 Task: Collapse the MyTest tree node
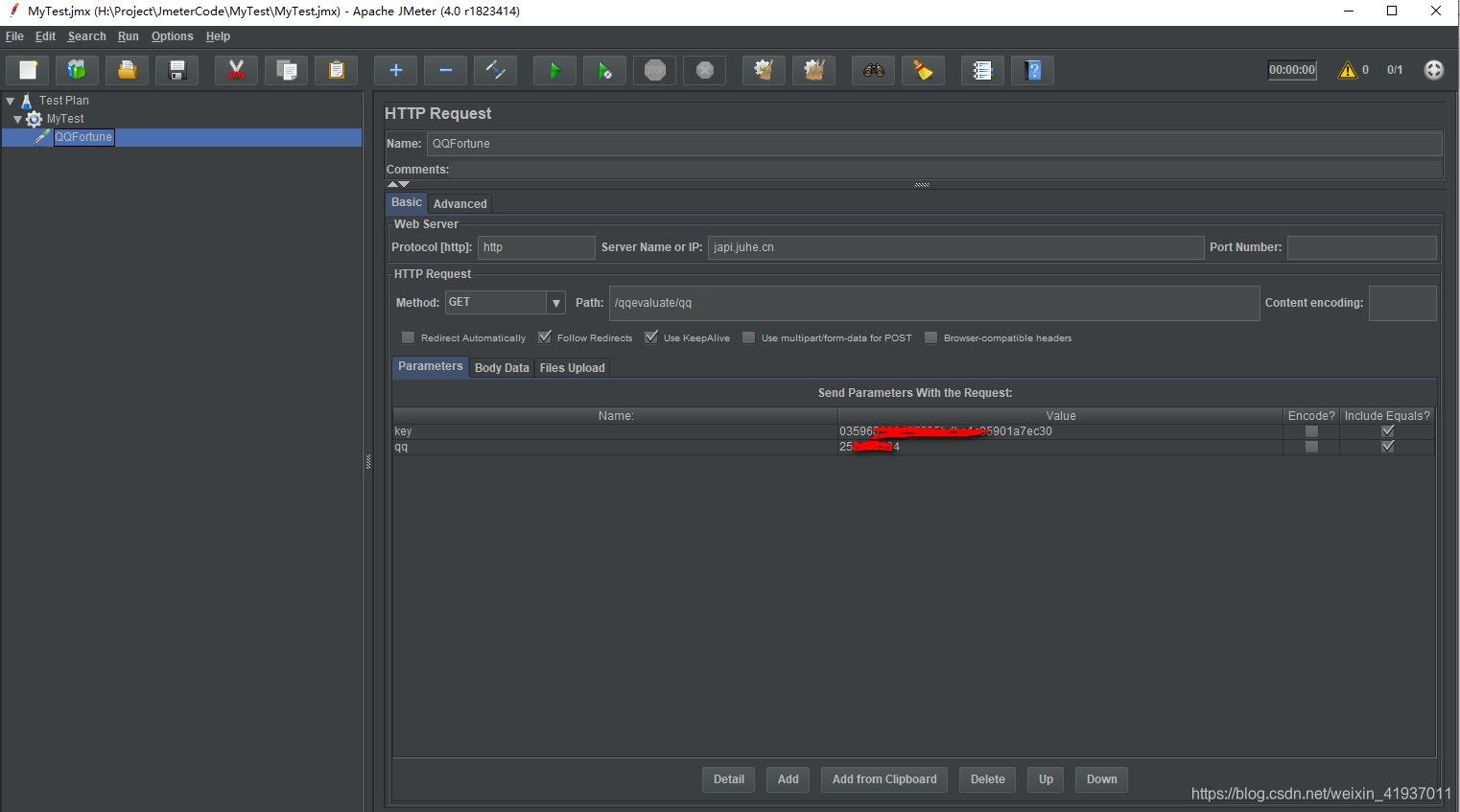coord(17,119)
